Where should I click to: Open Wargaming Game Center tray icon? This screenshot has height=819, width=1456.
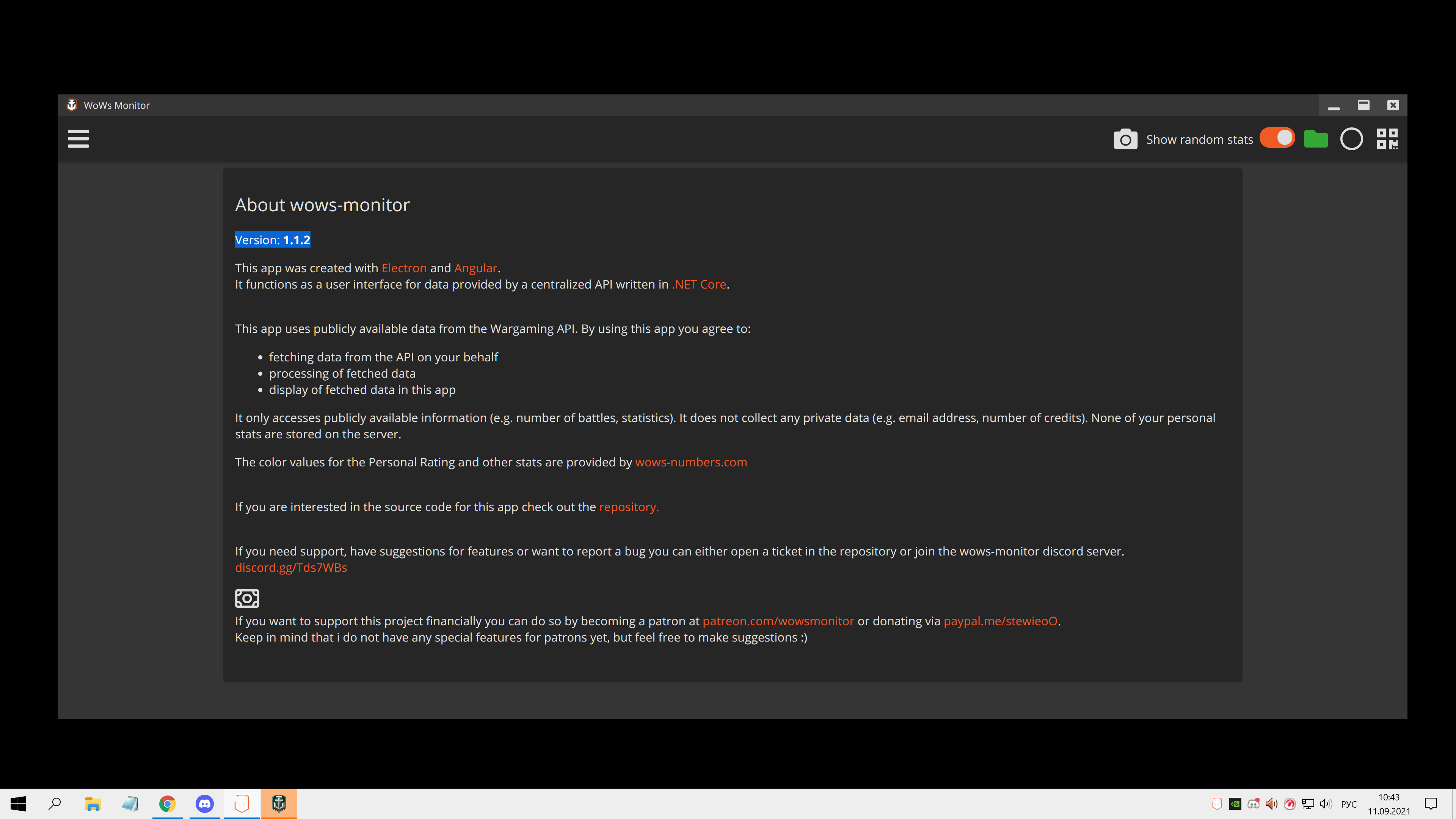point(1290,804)
